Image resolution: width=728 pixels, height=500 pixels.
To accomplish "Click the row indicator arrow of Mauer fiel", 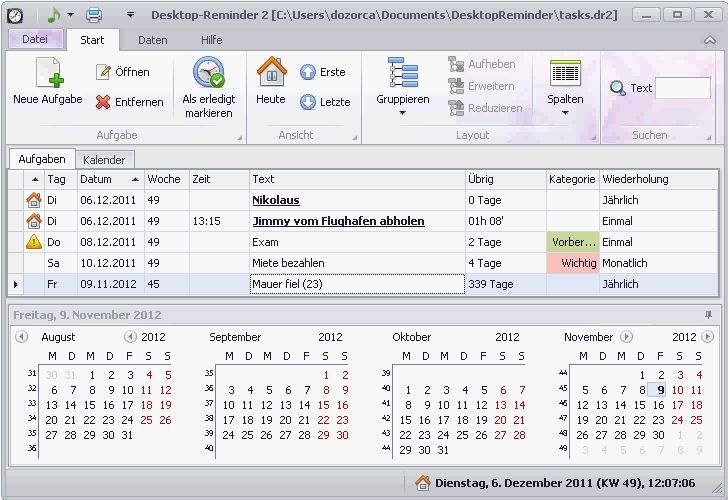I will pyautogui.click(x=16, y=284).
